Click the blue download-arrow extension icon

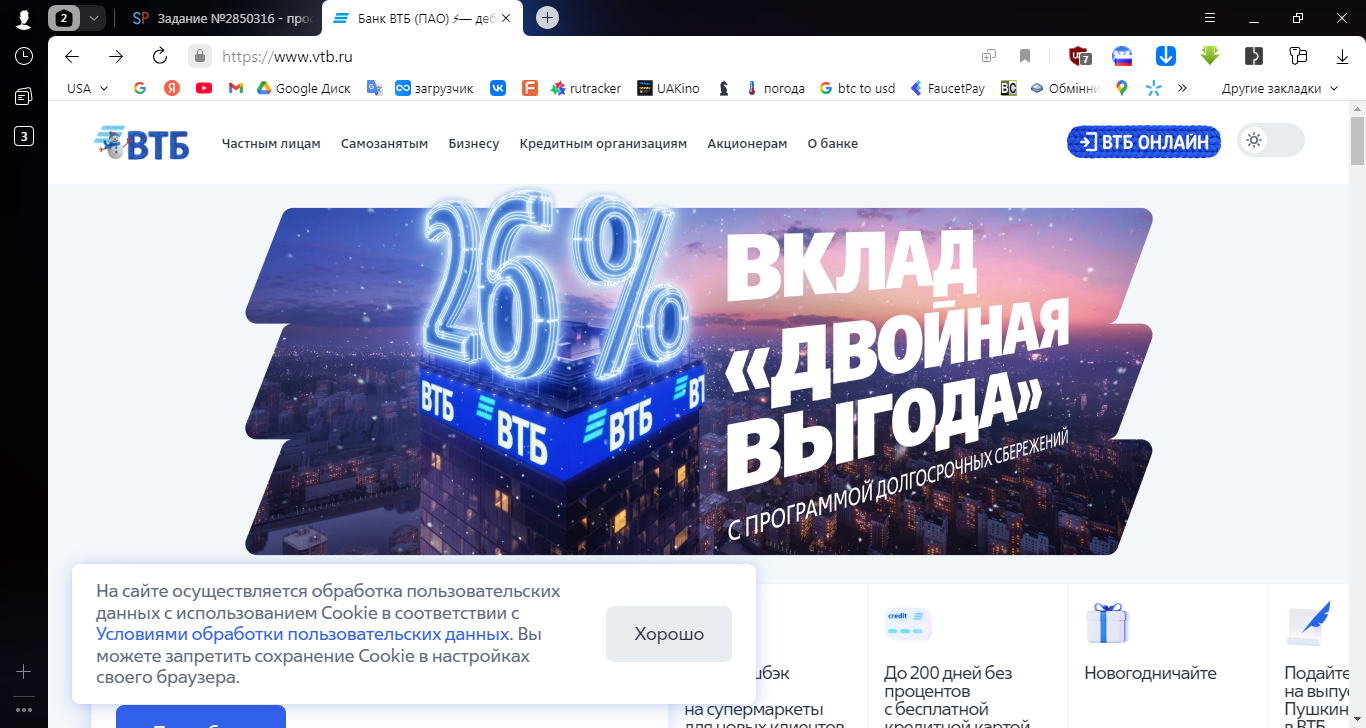click(1166, 56)
